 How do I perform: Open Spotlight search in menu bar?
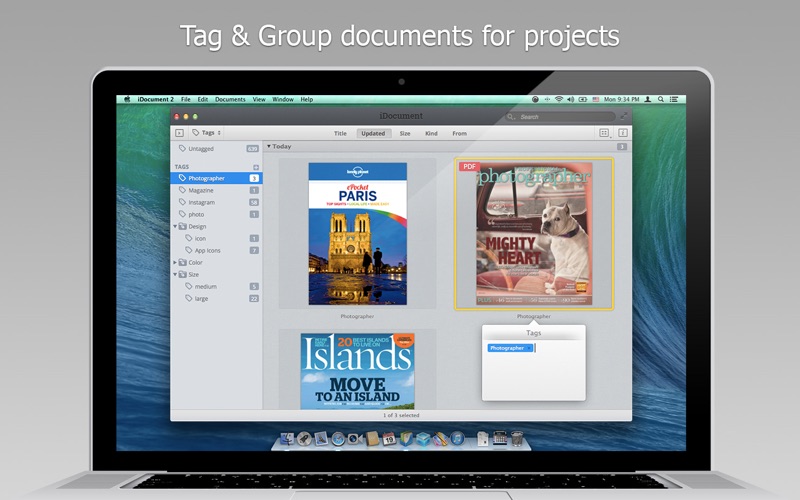click(x=662, y=100)
